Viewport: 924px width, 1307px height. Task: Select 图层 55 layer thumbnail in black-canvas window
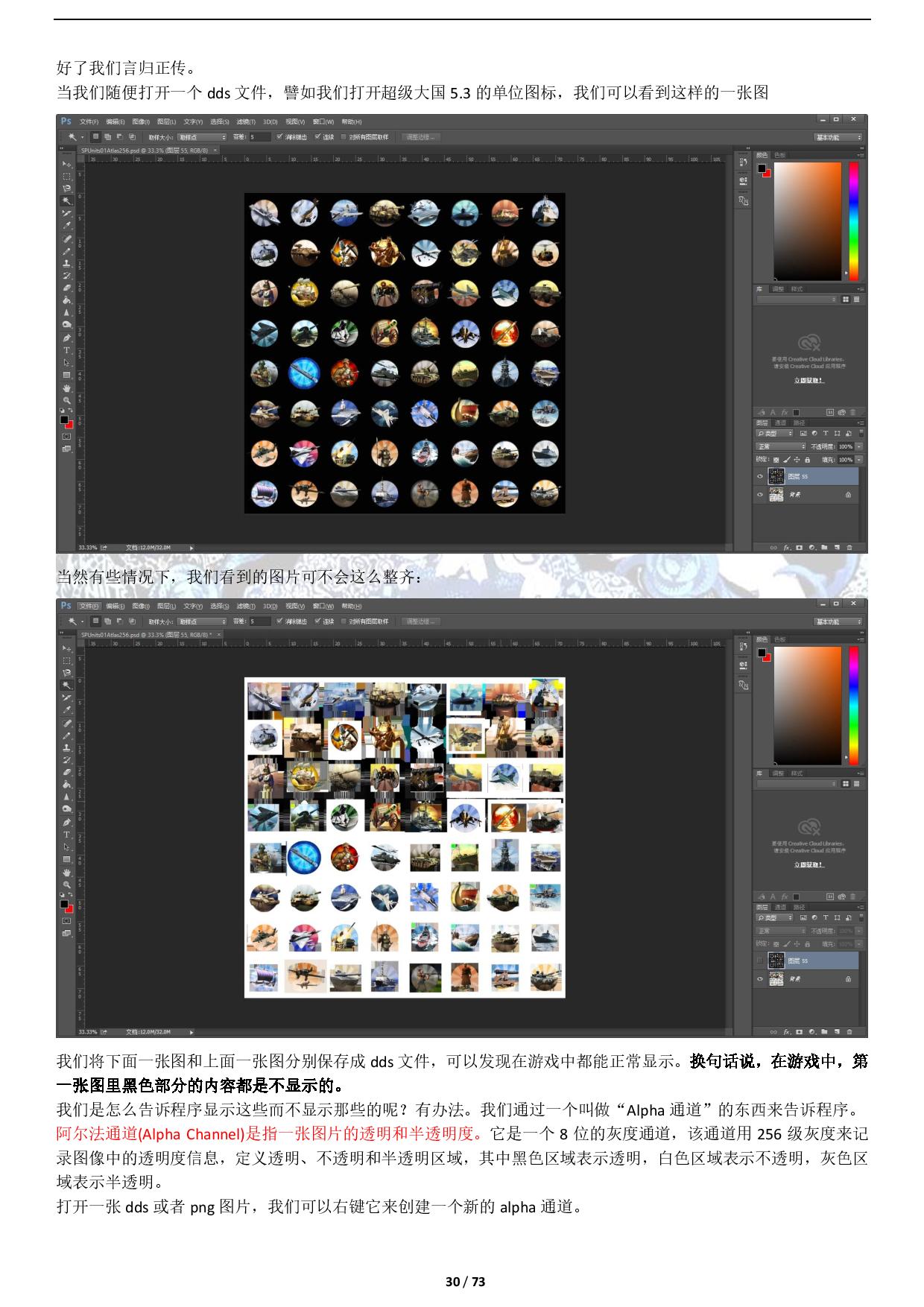[776, 476]
